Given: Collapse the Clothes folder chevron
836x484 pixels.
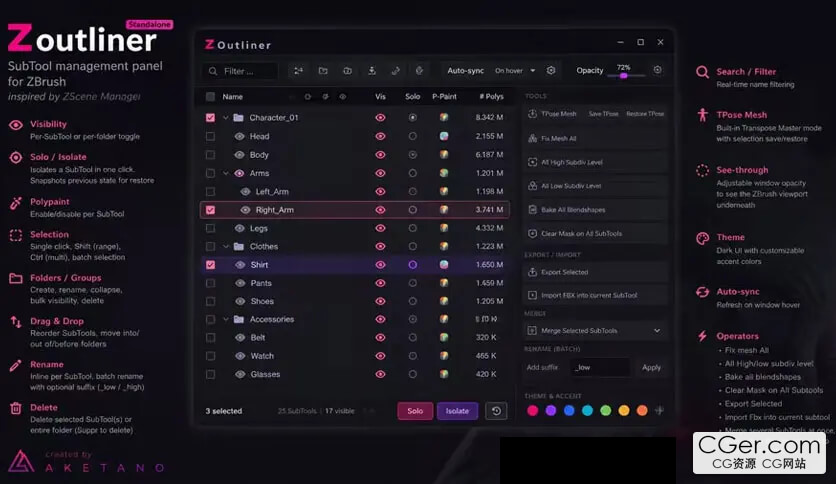Looking at the screenshot, I should [226, 246].
